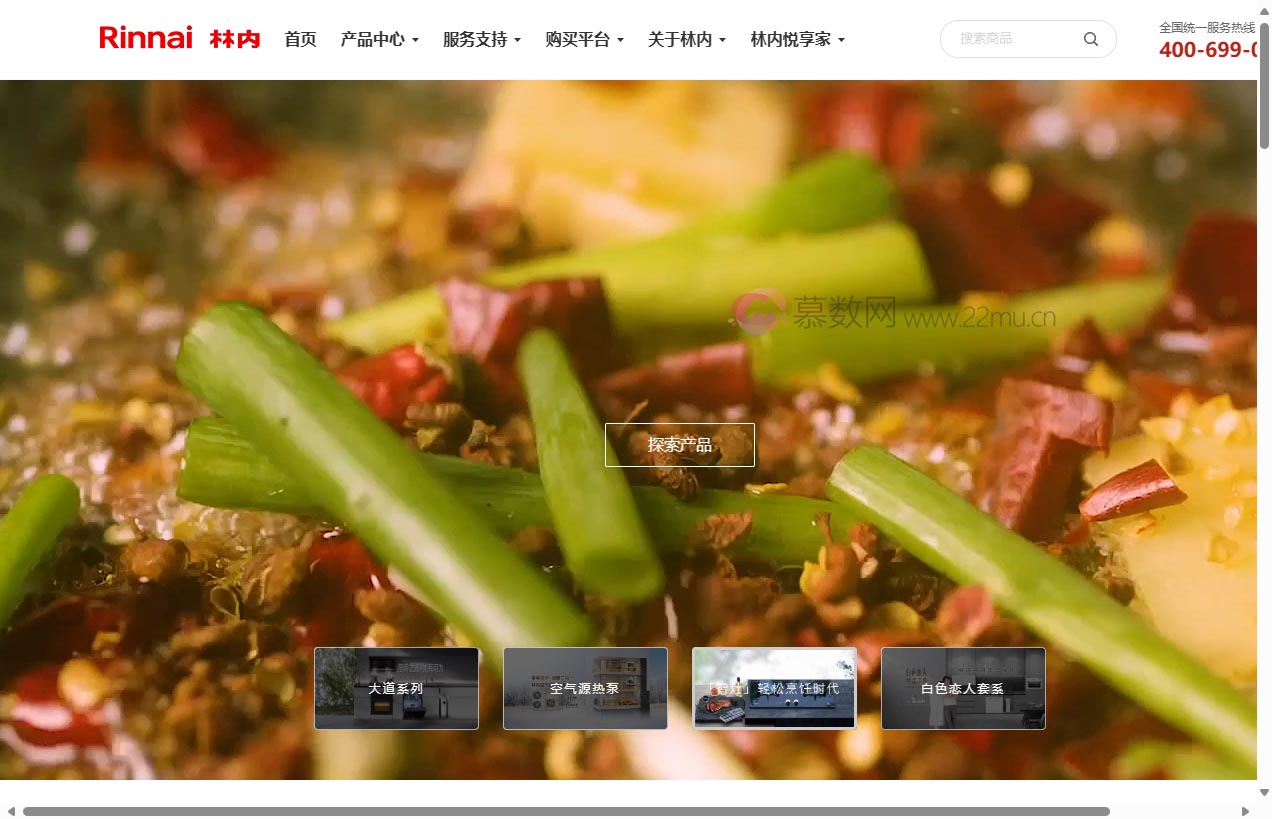Expand the 购买平台 menu
Image resolution: width=1272 pixels, height=819 pixels.
(x=584, y=39)
